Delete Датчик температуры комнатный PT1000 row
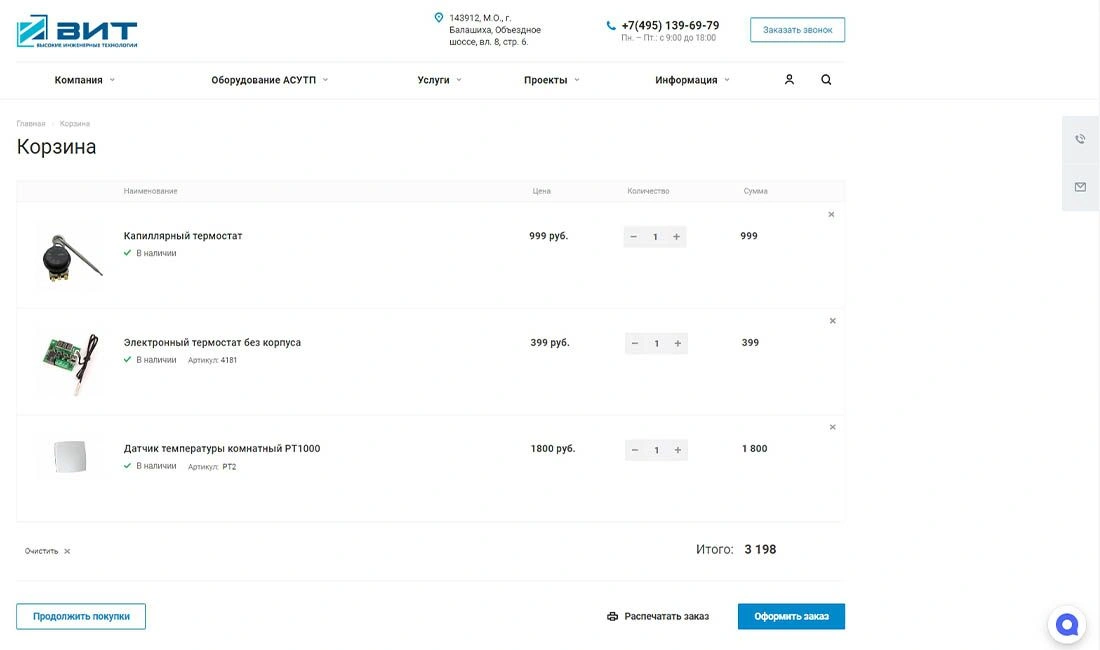 [x=832, y=427]
